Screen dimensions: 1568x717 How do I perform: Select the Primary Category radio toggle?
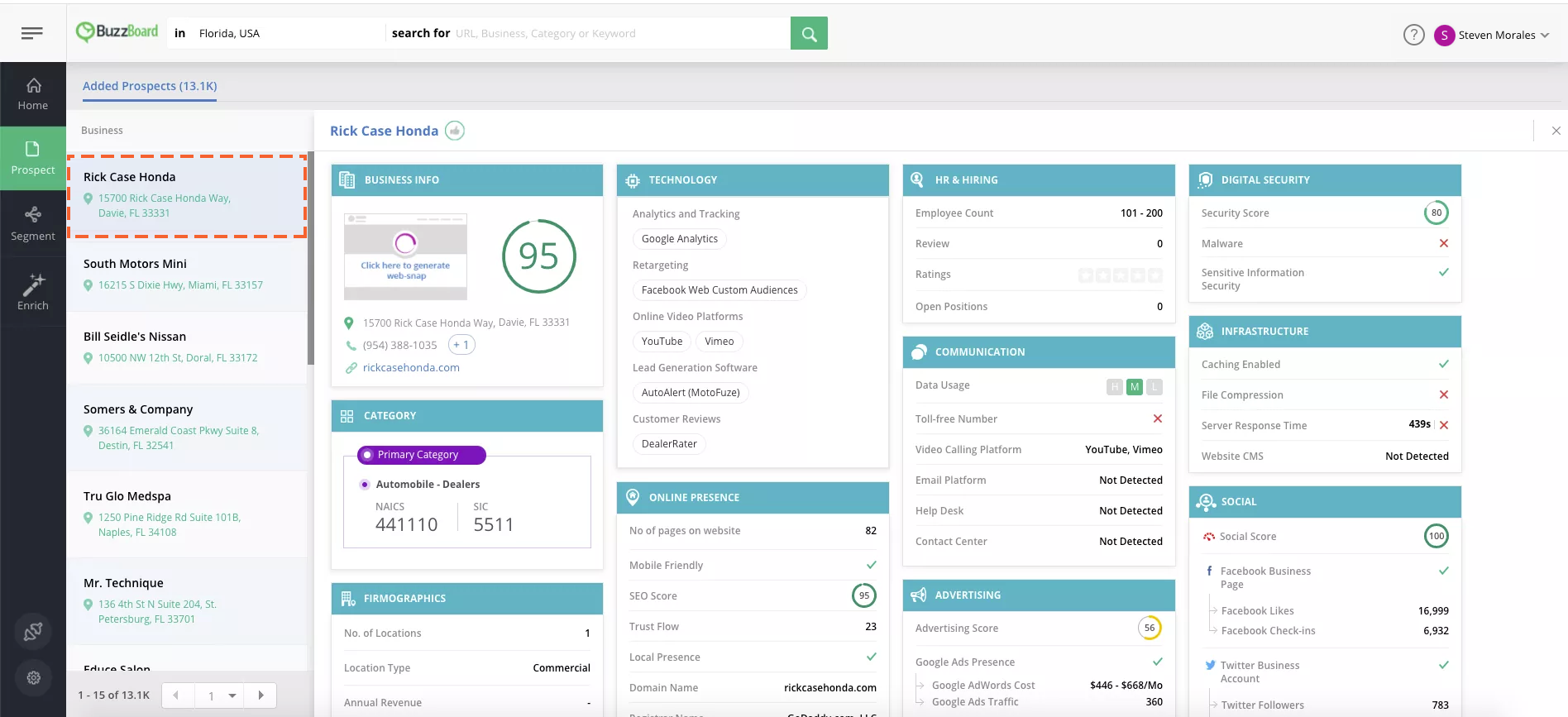[367, 455]
